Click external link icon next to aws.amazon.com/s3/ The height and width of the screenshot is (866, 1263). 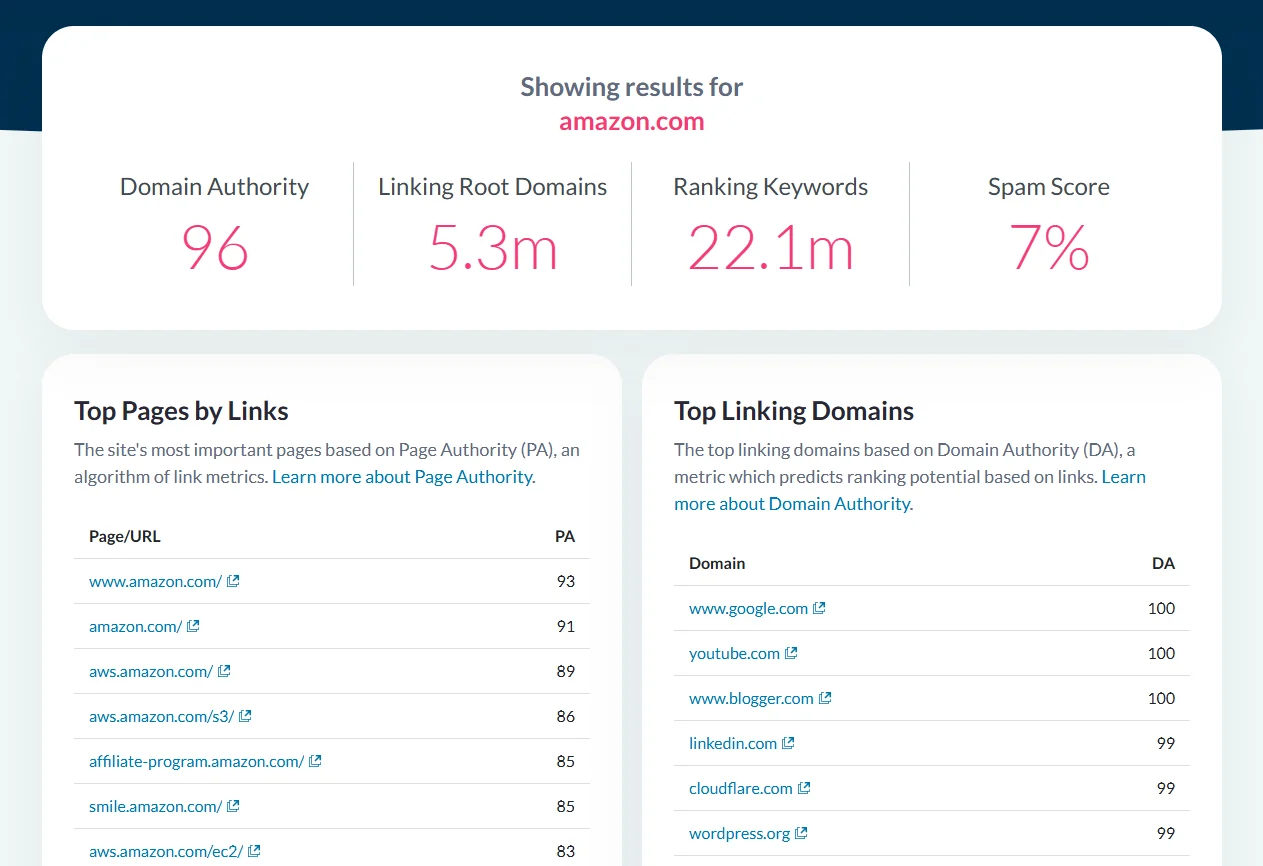click(245, 716)
